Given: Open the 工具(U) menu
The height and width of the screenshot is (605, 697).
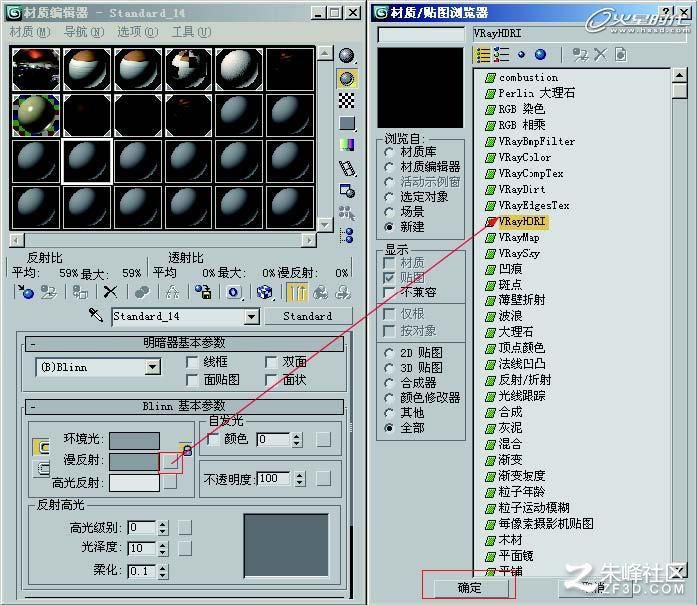Looking at the screenshot, I should (192, 32).
